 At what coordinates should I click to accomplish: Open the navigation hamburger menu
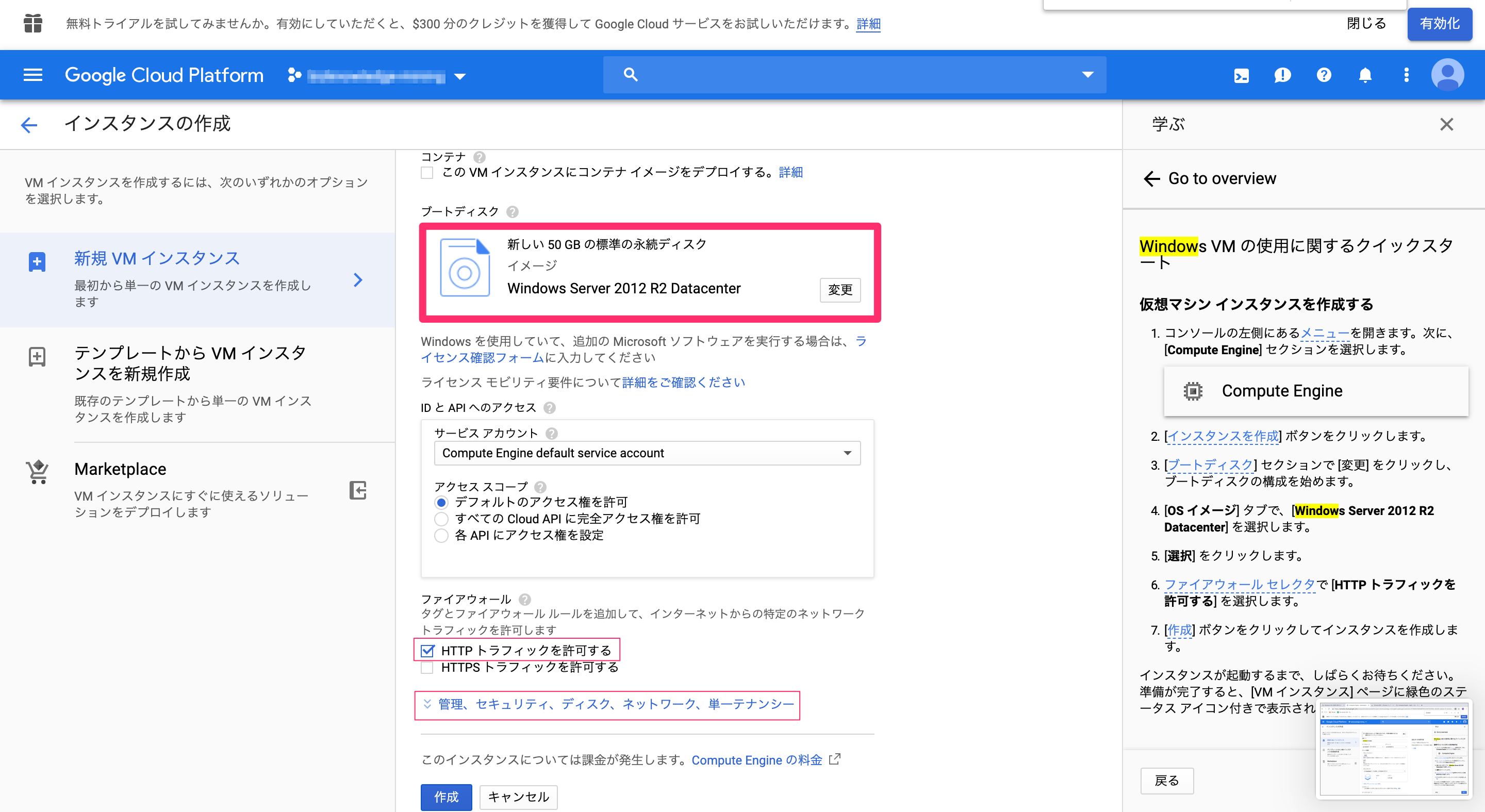click(x=32, y=74)
